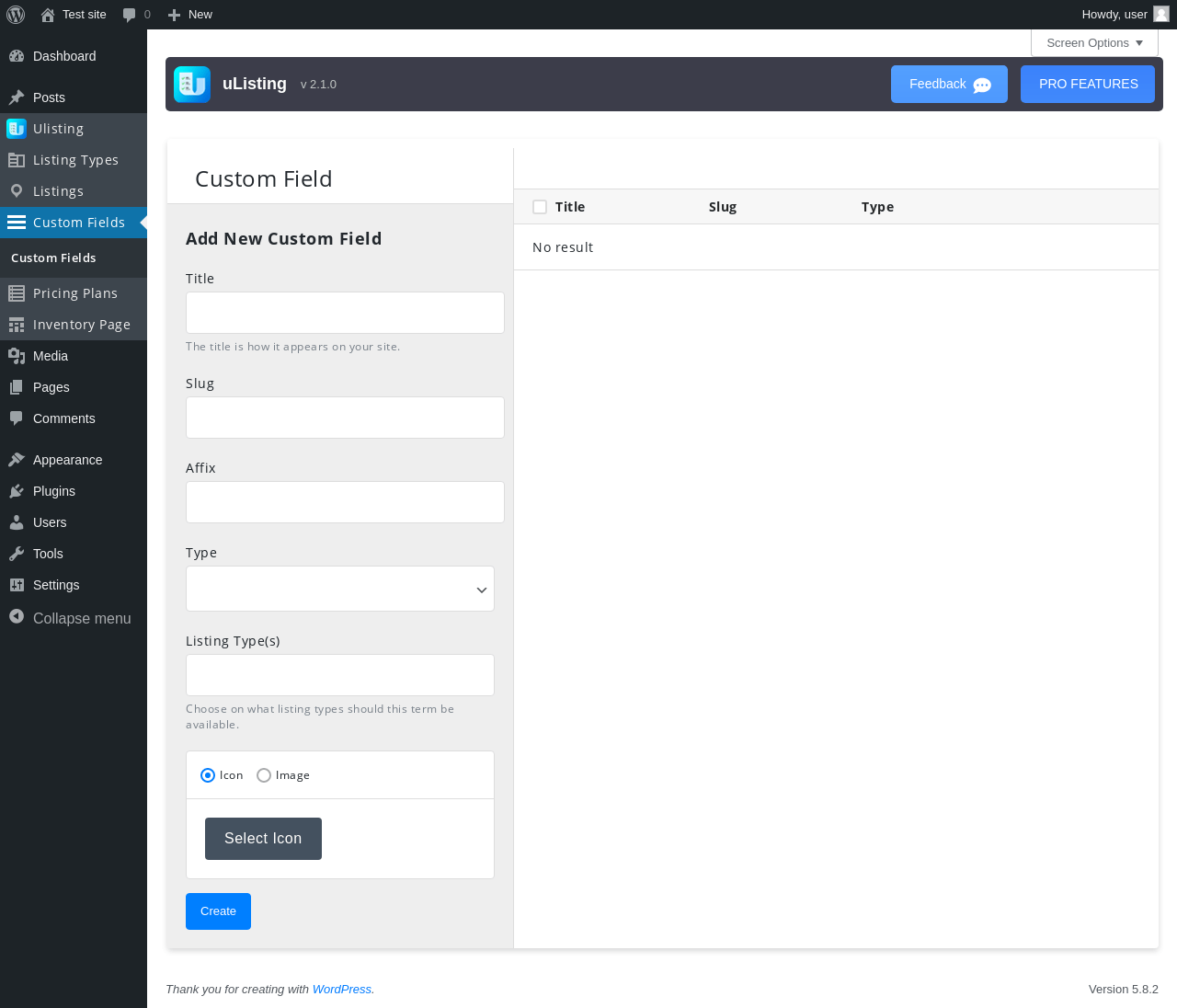Open the Plugins menu item
1177x1008 pixels.
point(74,491)
